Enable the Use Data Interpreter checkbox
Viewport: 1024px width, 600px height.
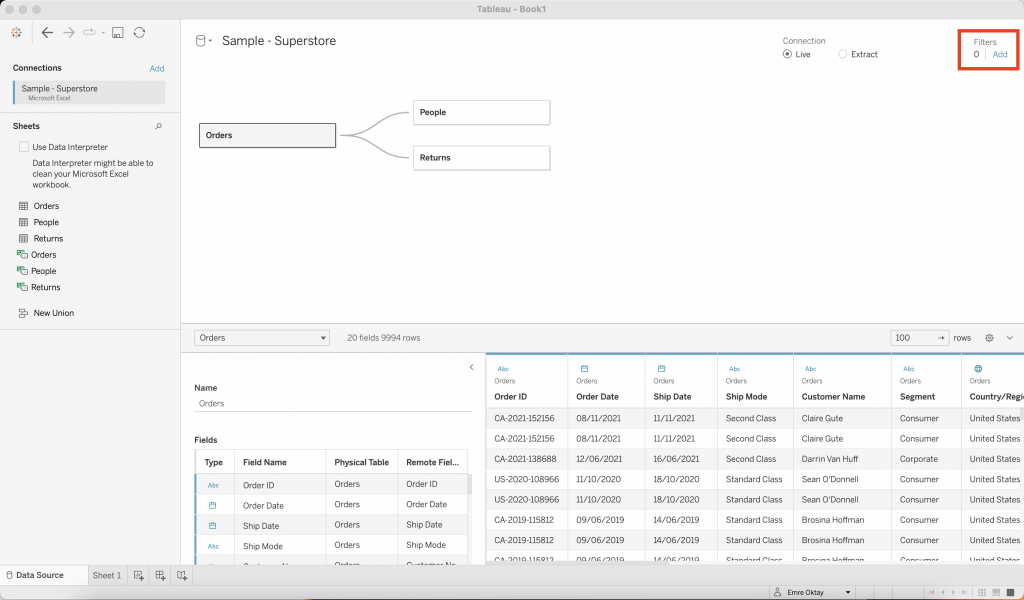24,147
